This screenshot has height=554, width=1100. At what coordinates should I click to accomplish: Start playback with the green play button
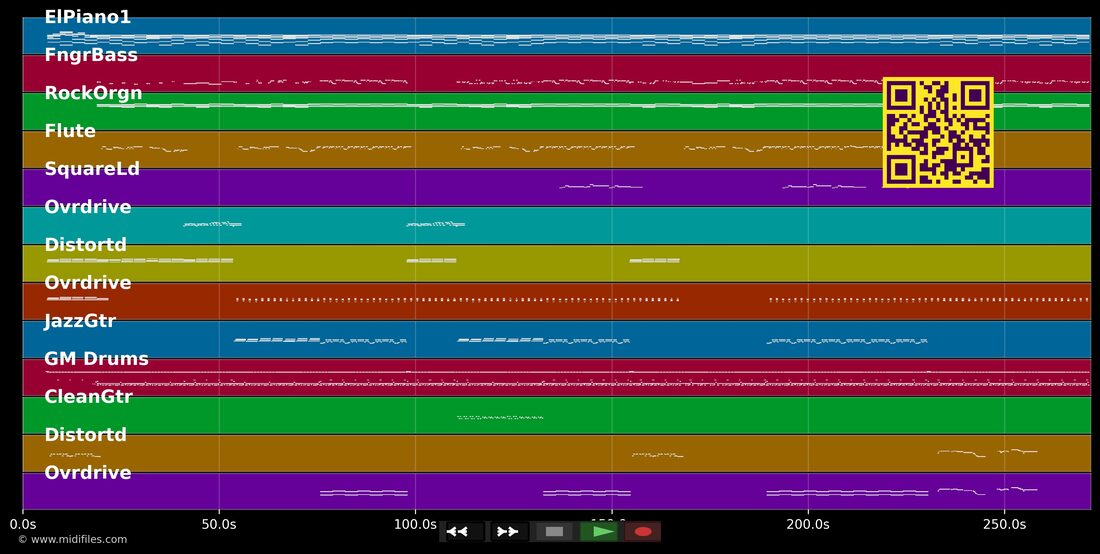point(598,532)
